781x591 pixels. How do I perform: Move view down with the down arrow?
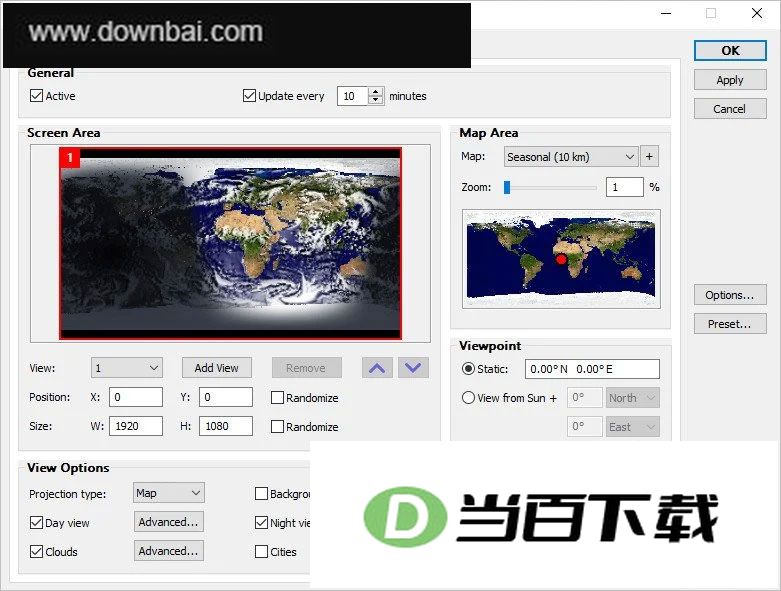413,368
